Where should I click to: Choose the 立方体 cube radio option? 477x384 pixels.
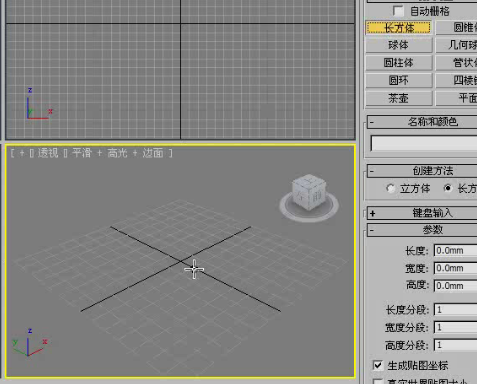coord(390,188)
